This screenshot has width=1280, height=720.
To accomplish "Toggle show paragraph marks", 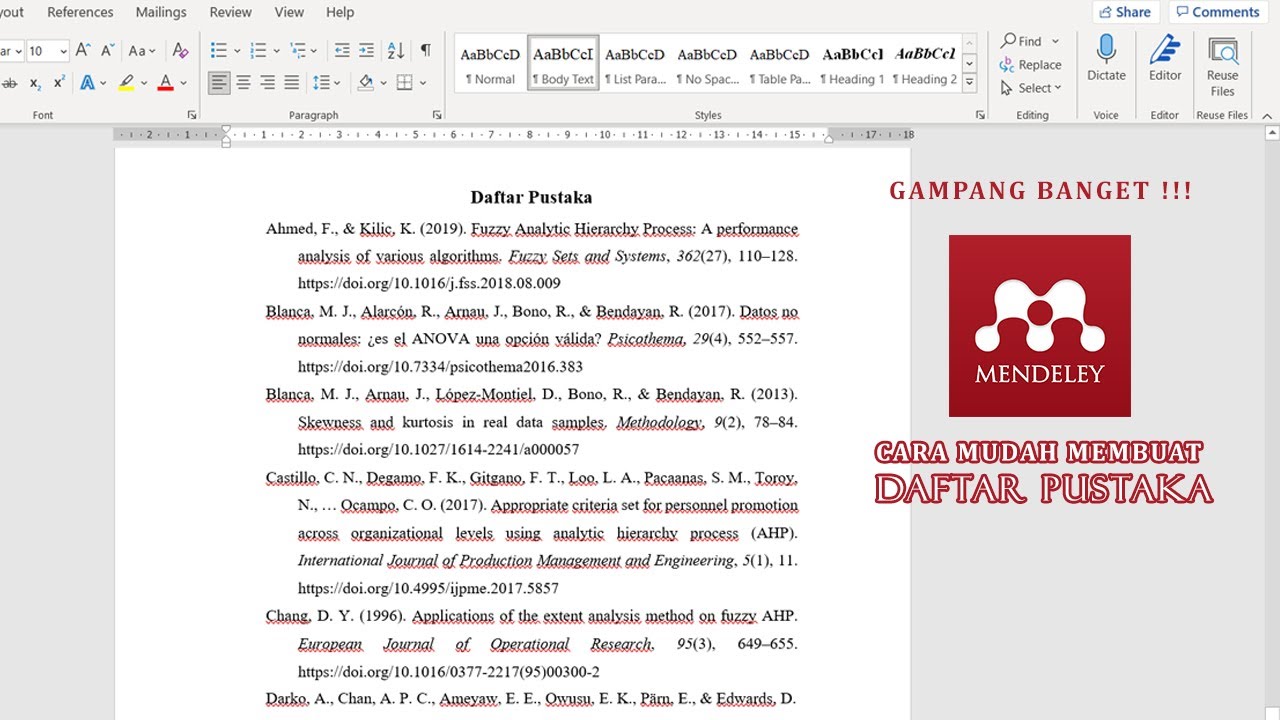I will pos(425,50).
